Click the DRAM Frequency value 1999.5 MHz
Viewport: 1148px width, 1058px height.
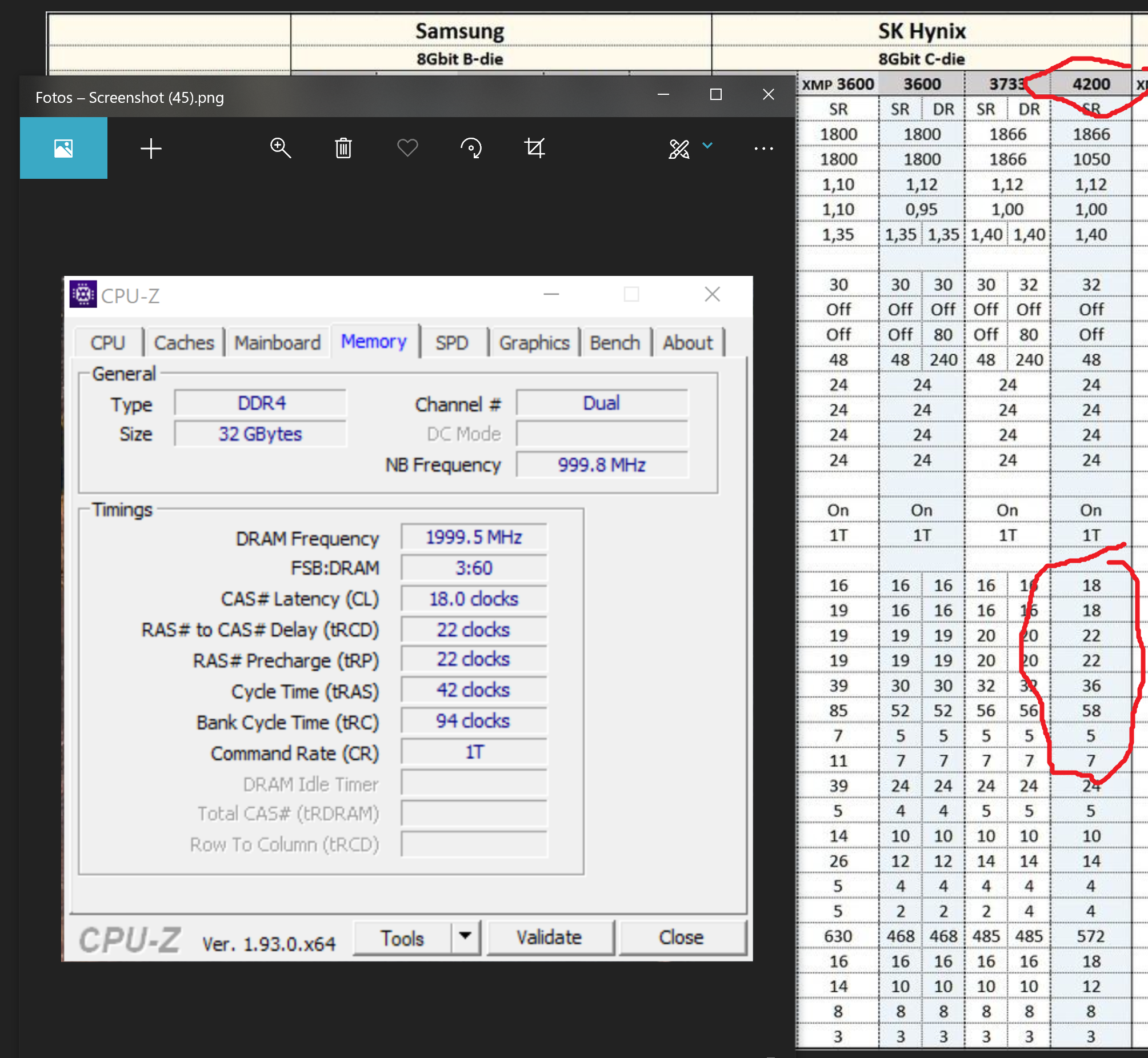click(x=474, y=537)
